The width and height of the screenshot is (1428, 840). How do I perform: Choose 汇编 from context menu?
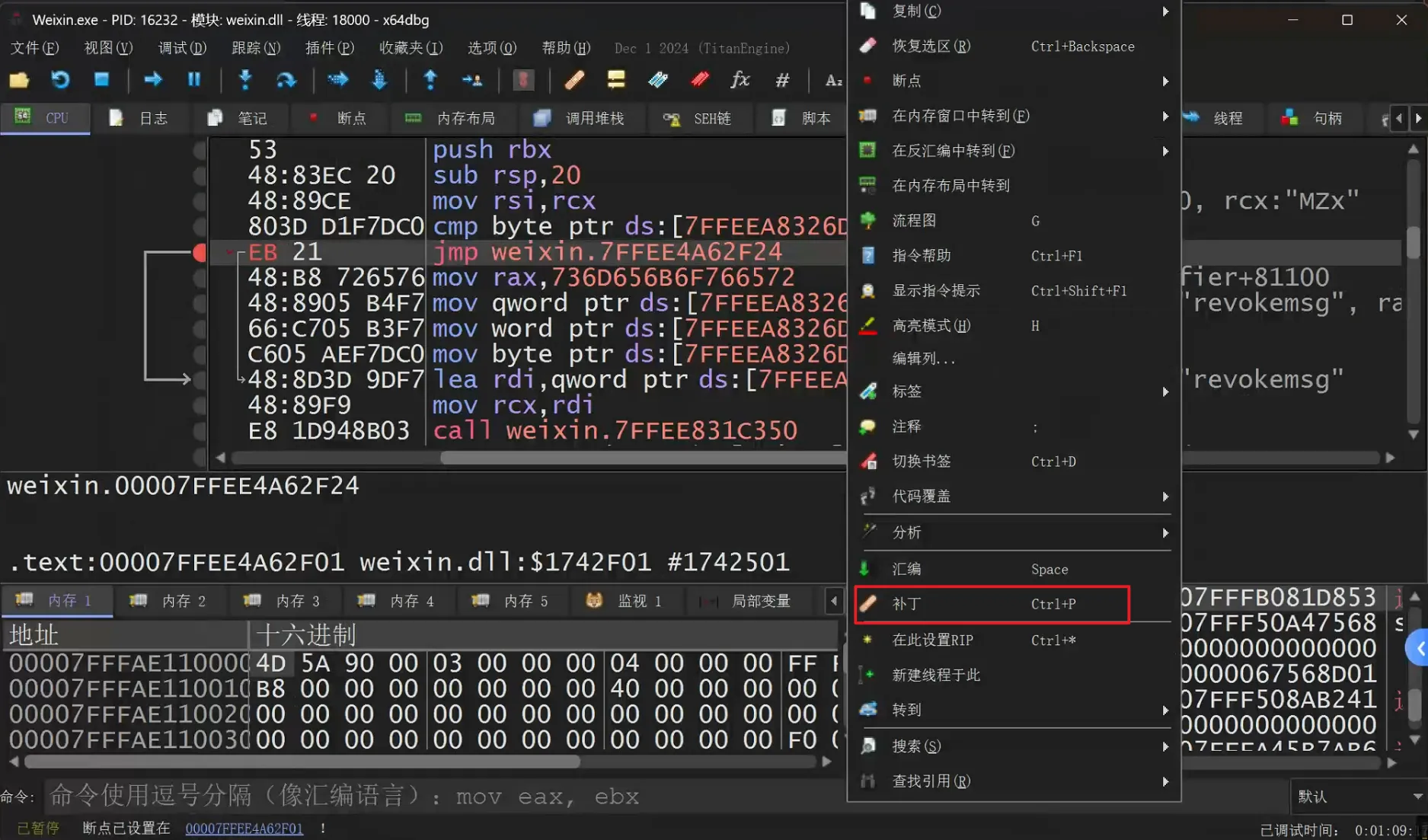[x=1014, y=569]
